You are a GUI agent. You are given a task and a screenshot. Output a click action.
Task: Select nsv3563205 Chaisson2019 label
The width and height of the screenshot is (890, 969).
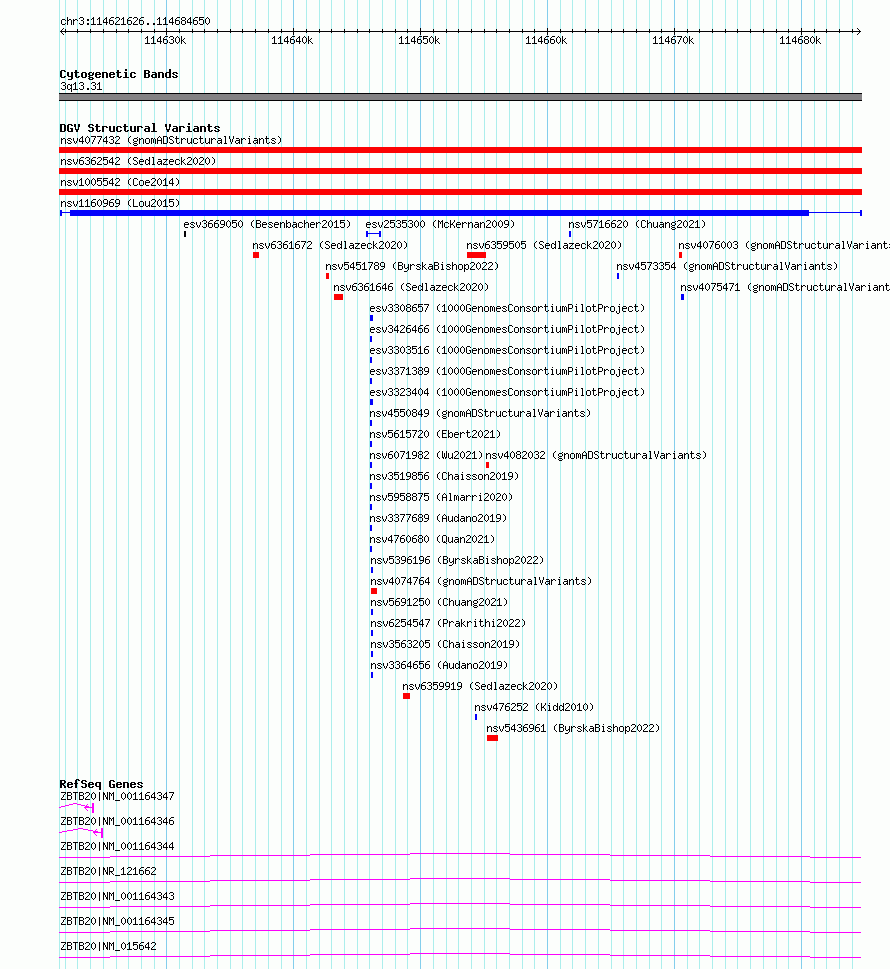[x=445, y=645]
